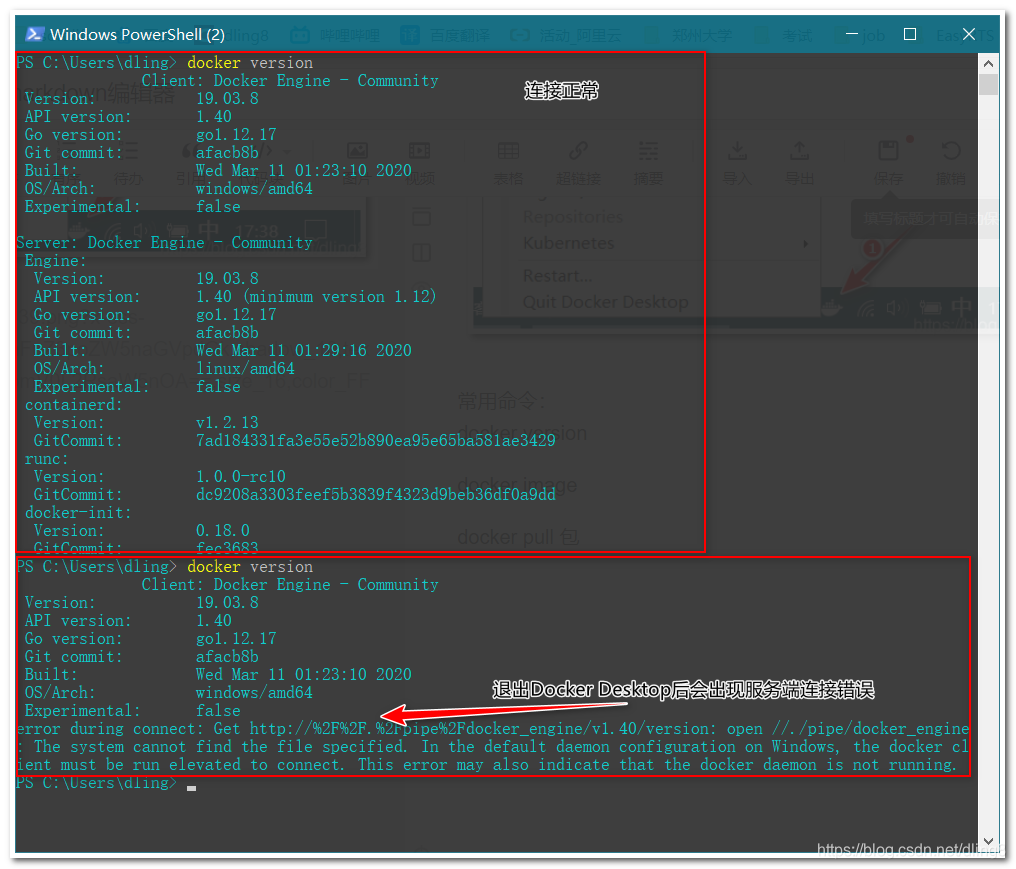Click the GitCommit hash starting with "dc9208a3303f"
Screen dimensions: 1016x869
[376, 495]
